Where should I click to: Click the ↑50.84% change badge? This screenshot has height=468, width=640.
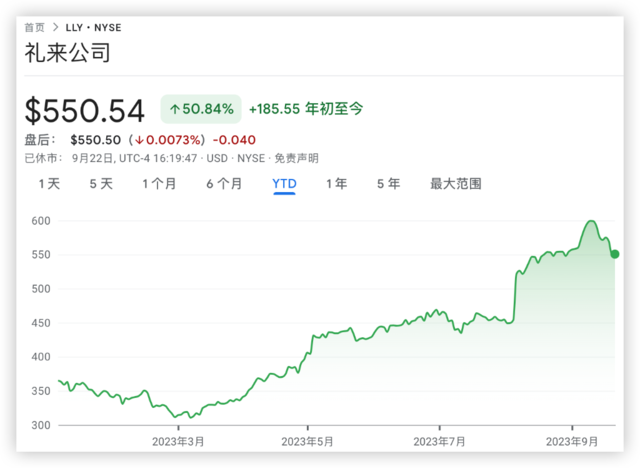[x=201, y=109]
